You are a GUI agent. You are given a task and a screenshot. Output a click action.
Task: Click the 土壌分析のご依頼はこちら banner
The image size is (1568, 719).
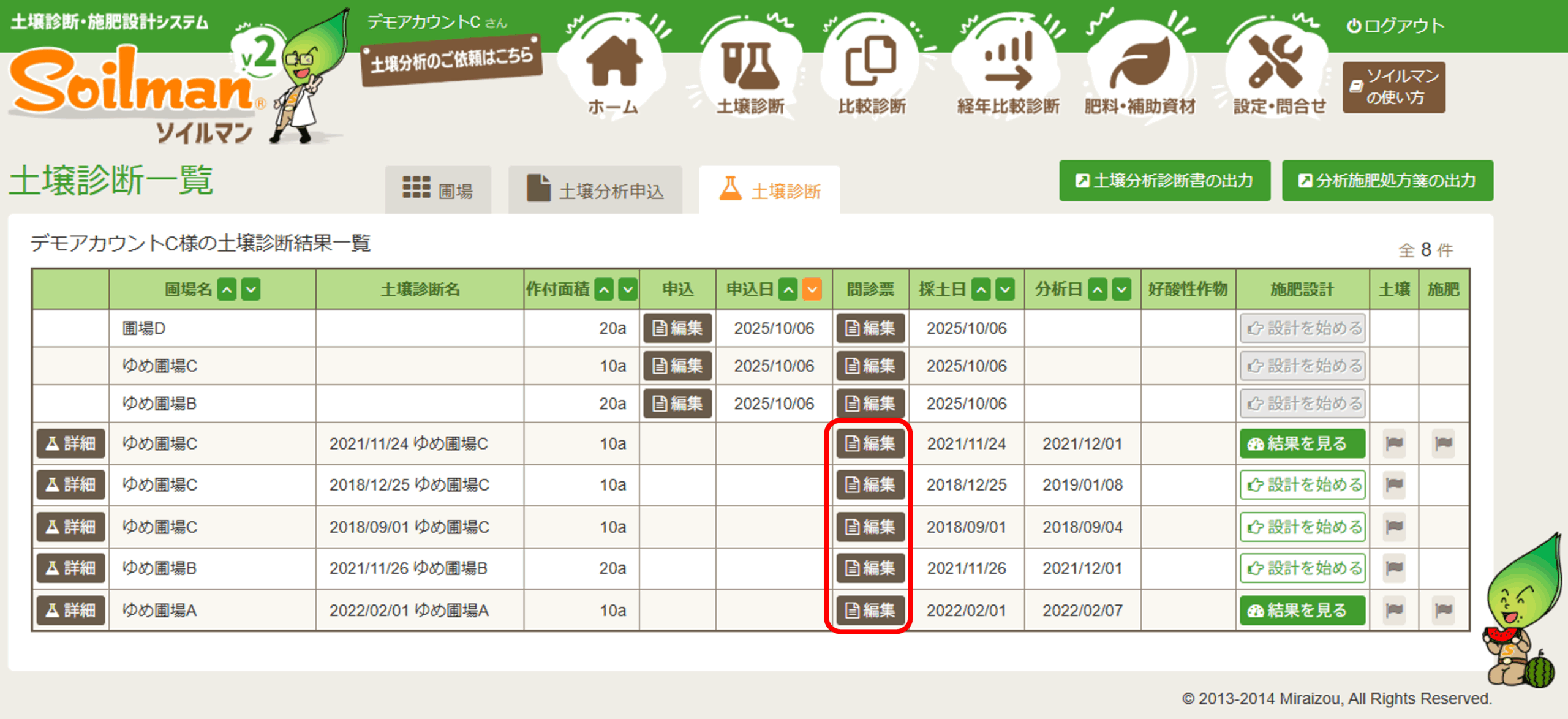pyautogui.click(x=451, y=60)
